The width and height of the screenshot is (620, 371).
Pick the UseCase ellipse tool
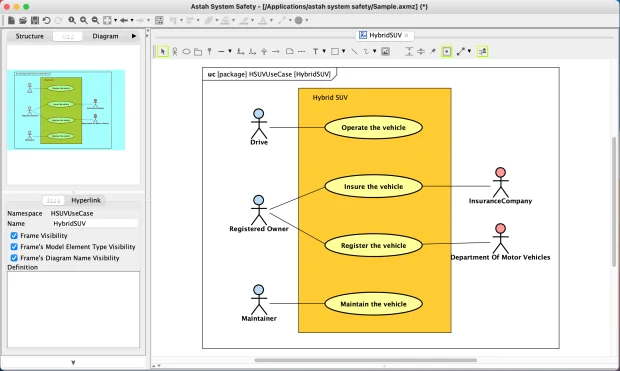click(x=186, y=51)
